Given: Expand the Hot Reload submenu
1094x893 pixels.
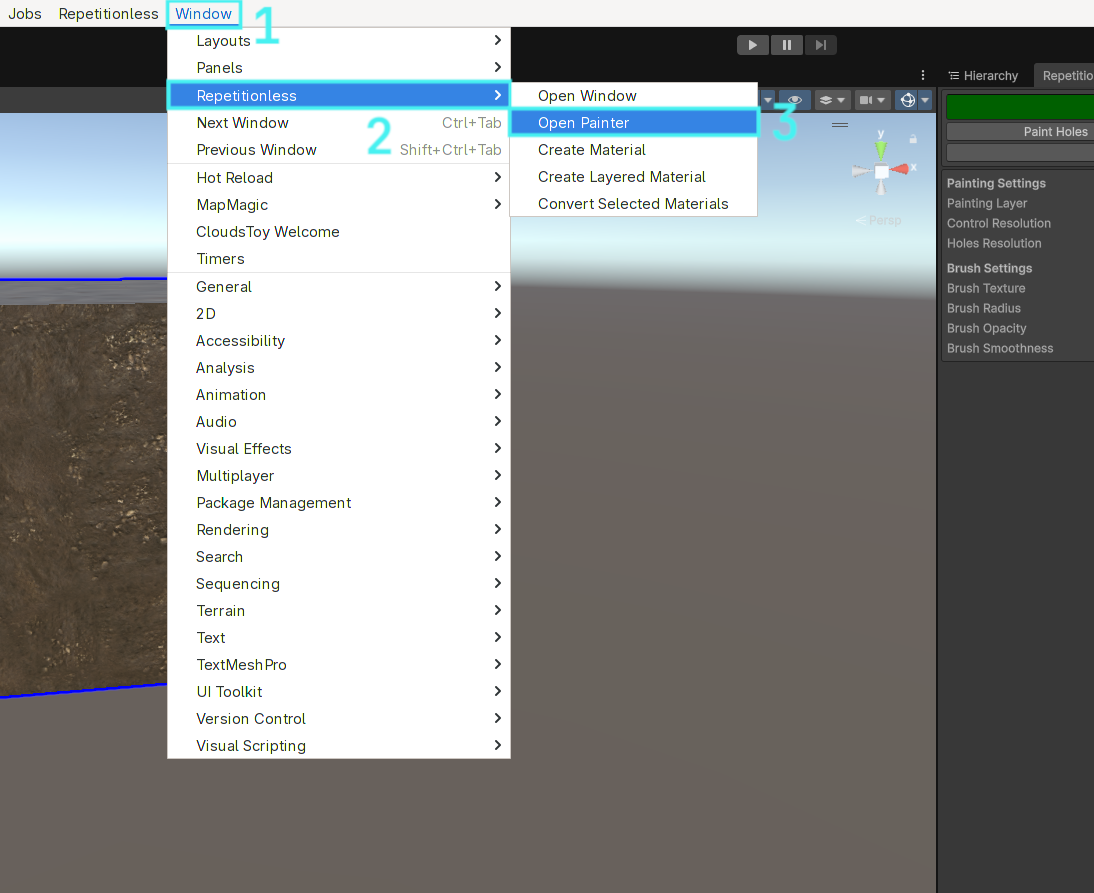Looking at the screenshot, I should tap(339, 178).
